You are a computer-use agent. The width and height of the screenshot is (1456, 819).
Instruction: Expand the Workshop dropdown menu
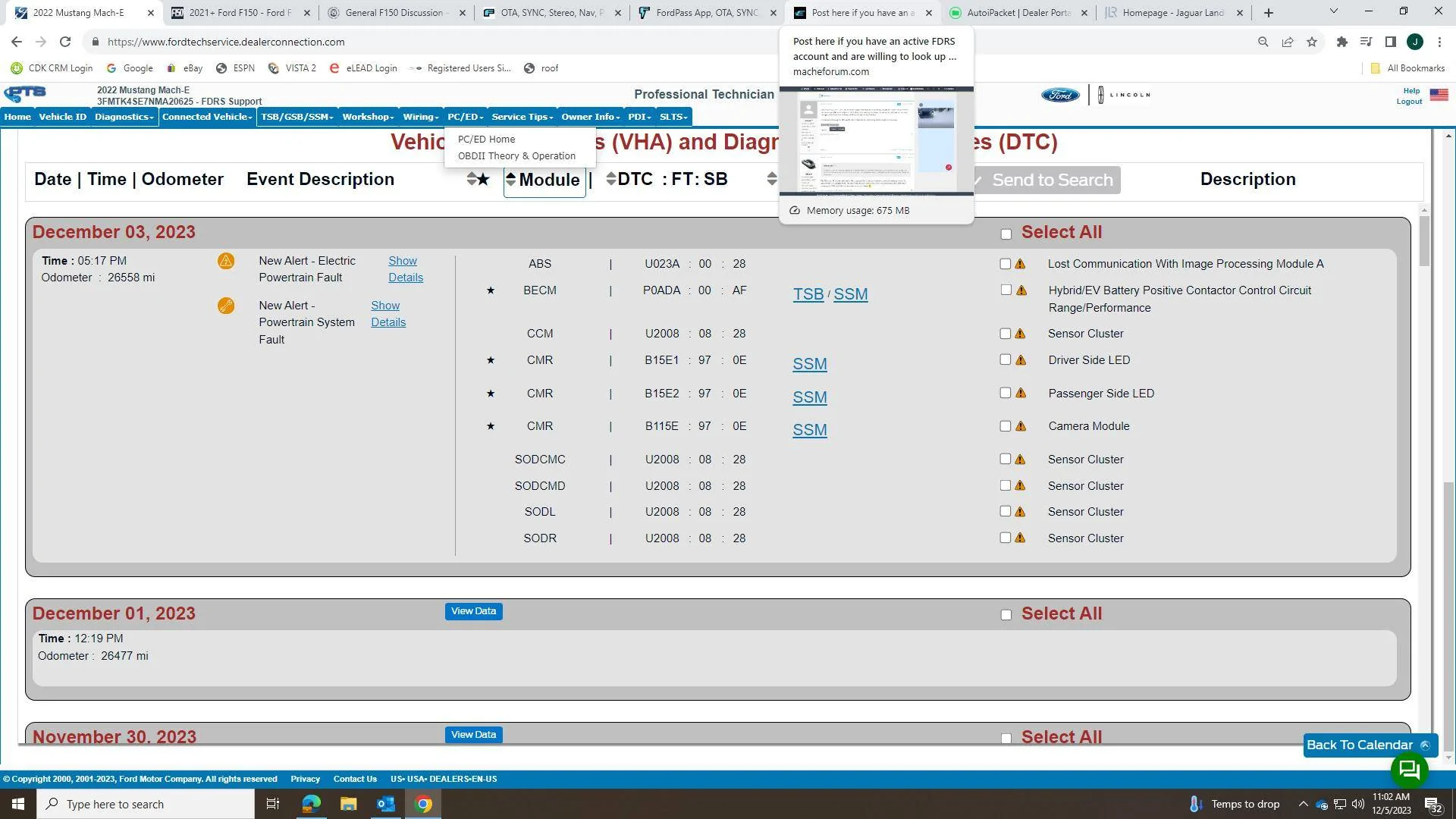click(368, 117)
